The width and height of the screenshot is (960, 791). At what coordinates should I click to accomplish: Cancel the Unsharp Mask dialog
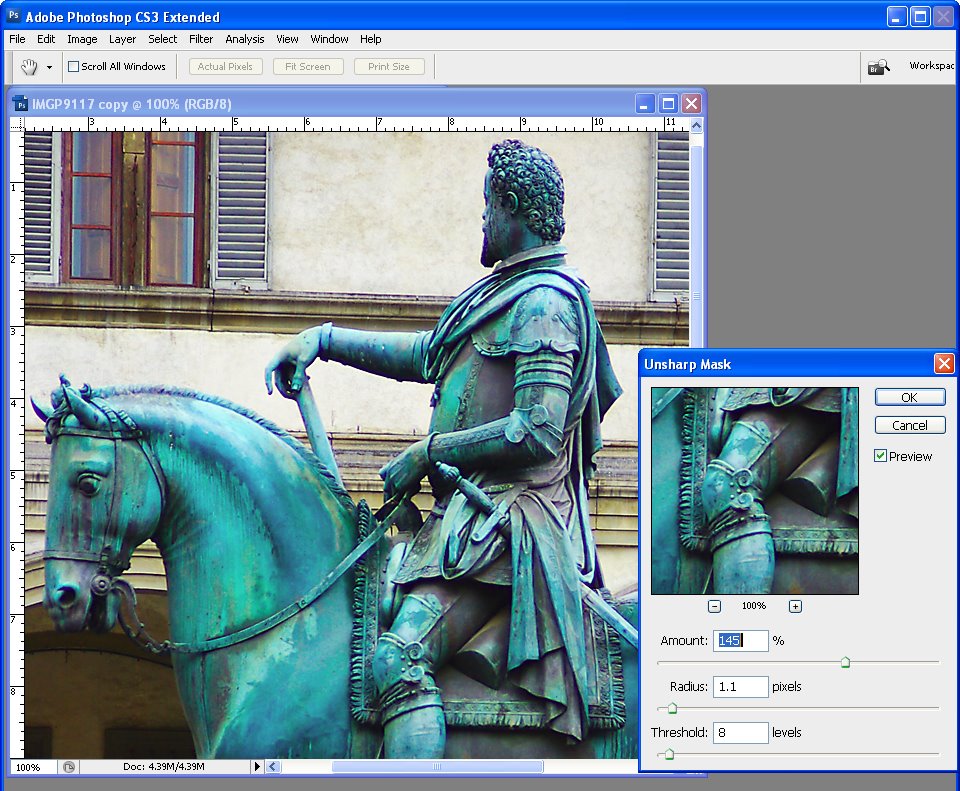[910, 425]
